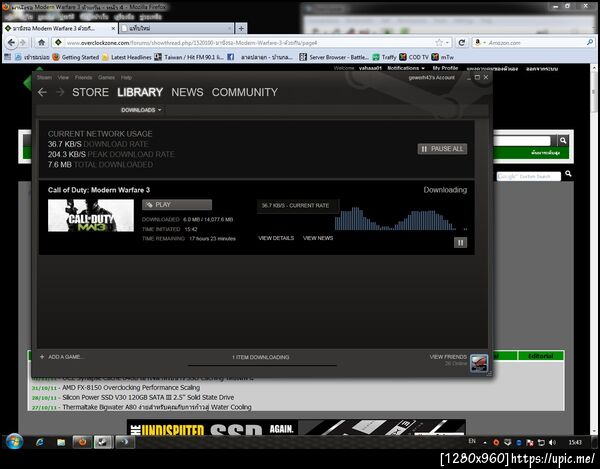
Task: Click the Call of Duty MW3 thumbnail
Action: click(91, 215)
